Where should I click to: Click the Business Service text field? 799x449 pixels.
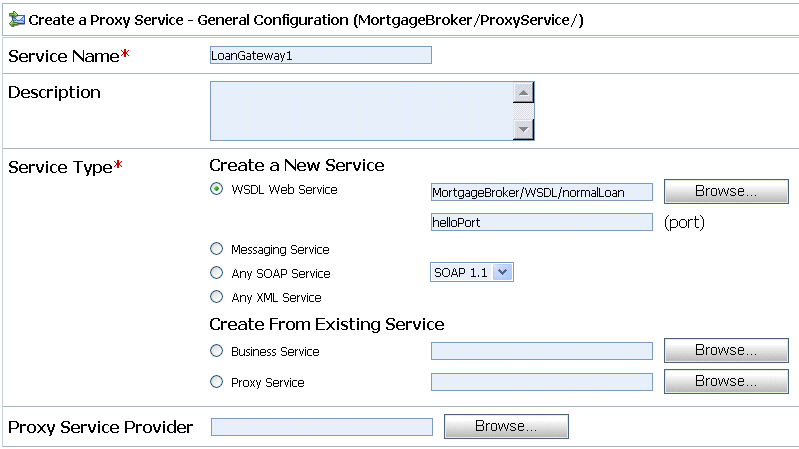click(x=542, y=351)
